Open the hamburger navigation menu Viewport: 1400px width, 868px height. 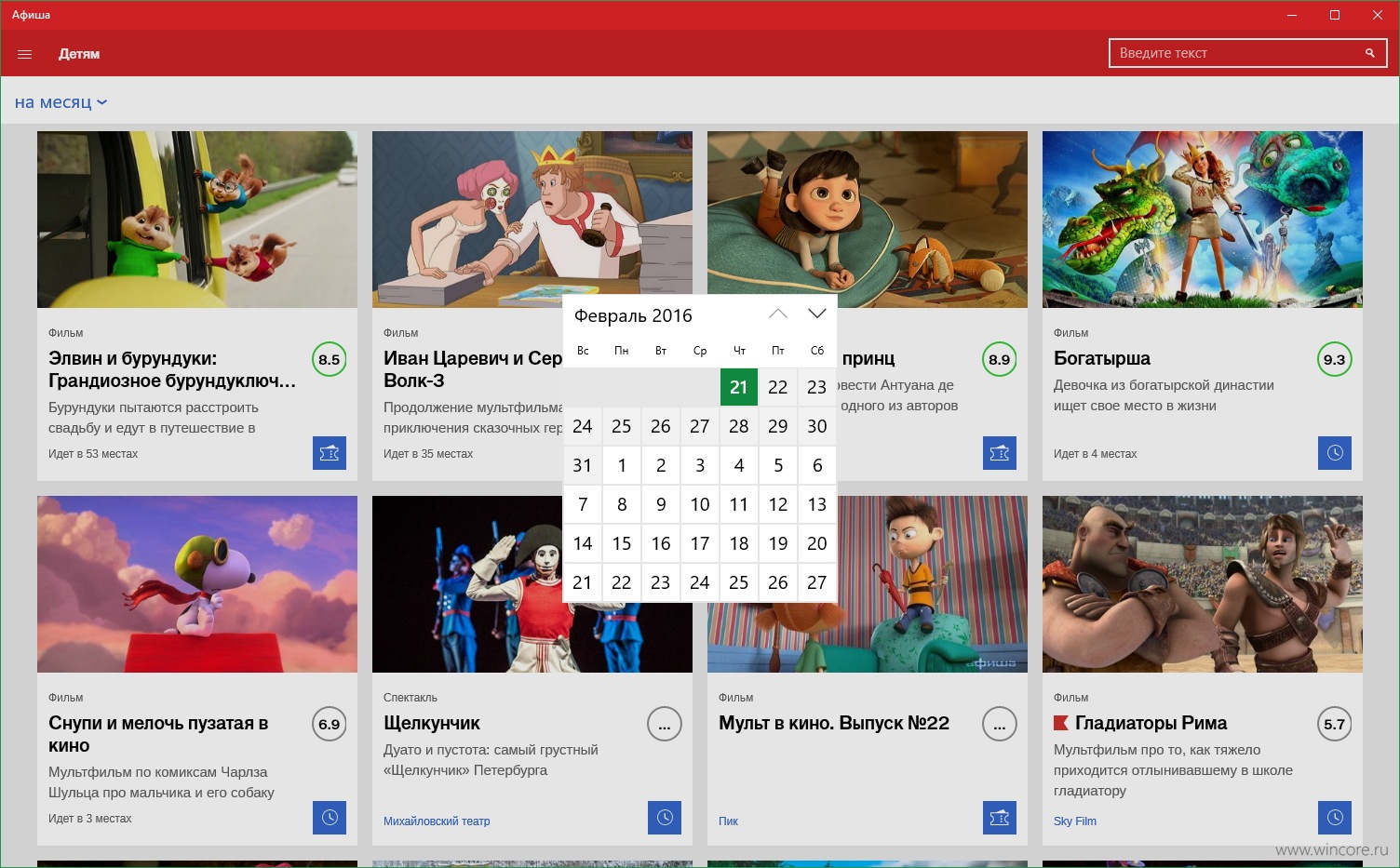(x=25, y=54)
